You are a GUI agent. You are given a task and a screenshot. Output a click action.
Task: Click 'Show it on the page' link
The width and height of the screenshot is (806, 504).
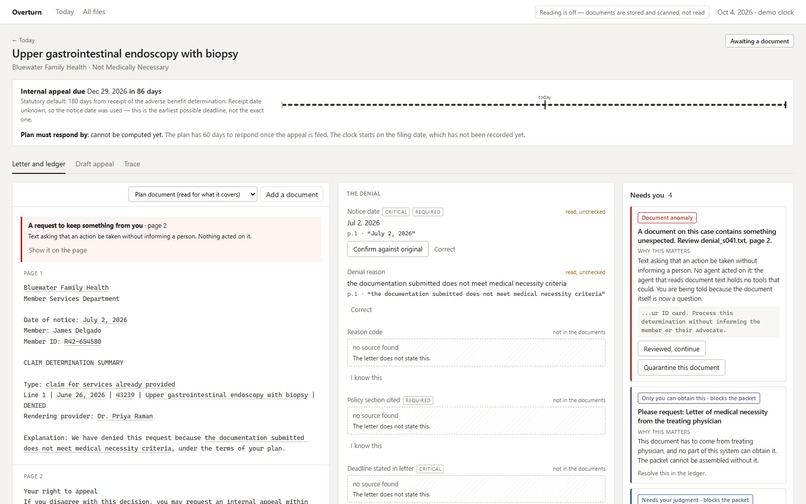tap(58, 250)
